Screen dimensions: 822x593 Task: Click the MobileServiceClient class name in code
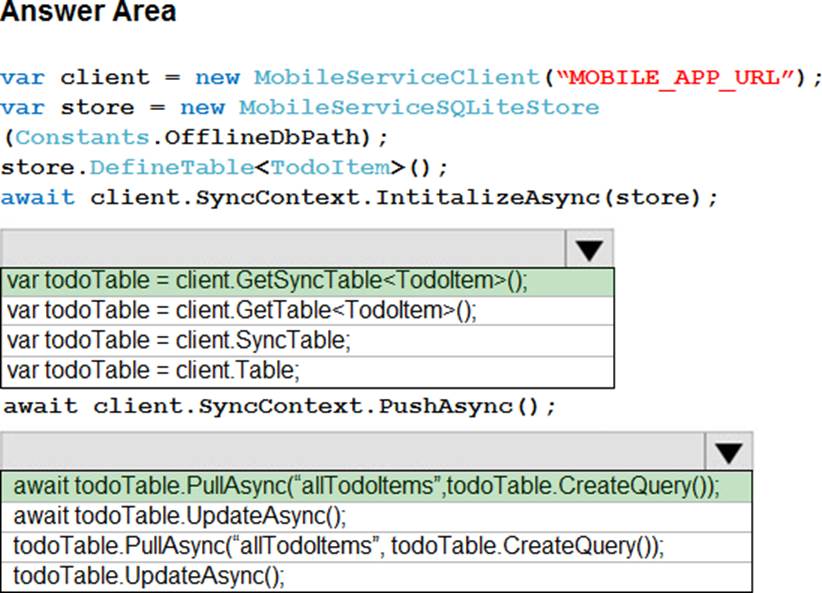click(x=397, y=77)
